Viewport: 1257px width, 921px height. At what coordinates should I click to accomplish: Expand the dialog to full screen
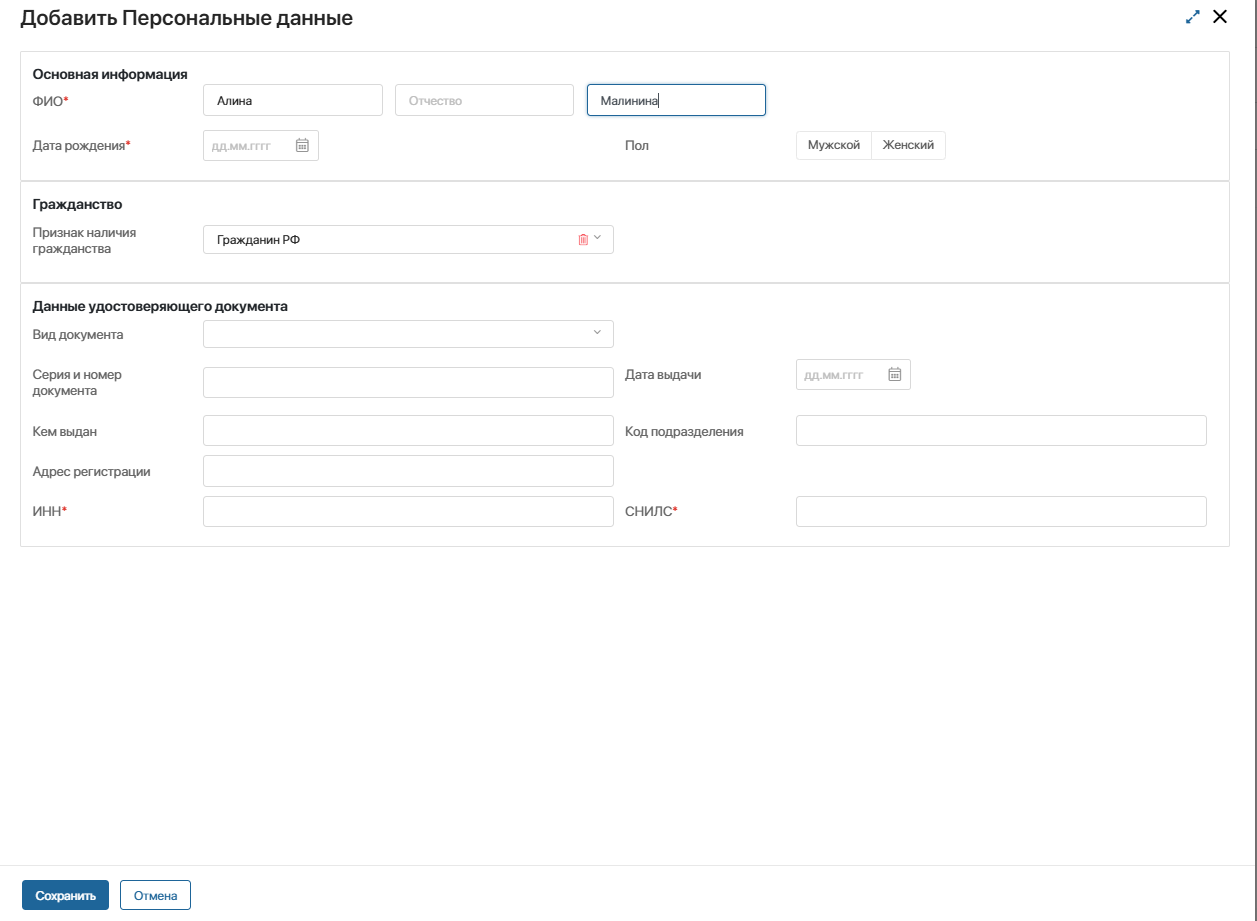[x=1192, y=17]
